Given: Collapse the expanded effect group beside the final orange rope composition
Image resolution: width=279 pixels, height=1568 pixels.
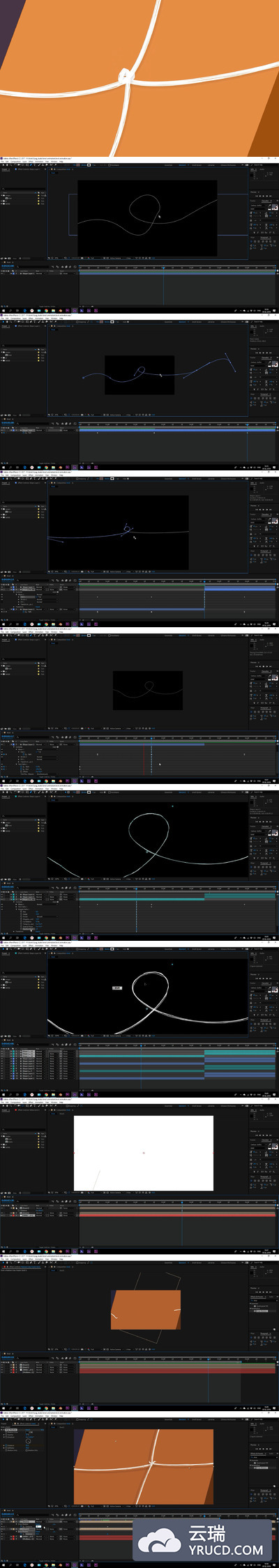Looking at the screenshot, I should [3, 1429].
